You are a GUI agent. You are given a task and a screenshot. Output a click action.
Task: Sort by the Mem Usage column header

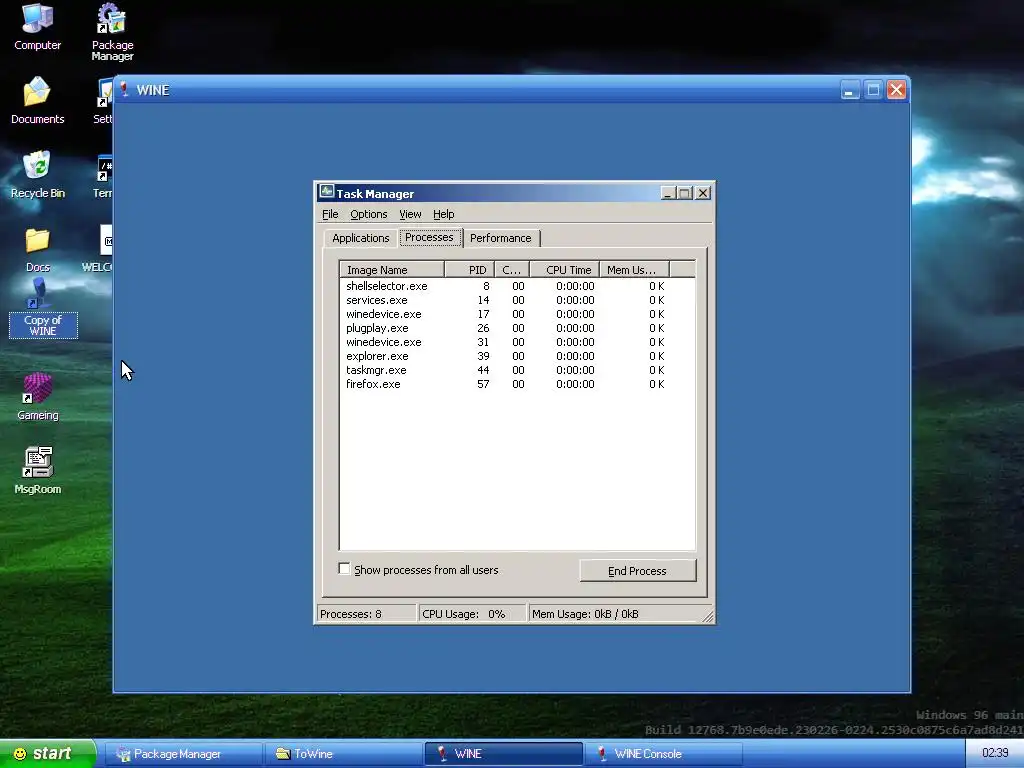pyautogui.click(x=634, y=270)
